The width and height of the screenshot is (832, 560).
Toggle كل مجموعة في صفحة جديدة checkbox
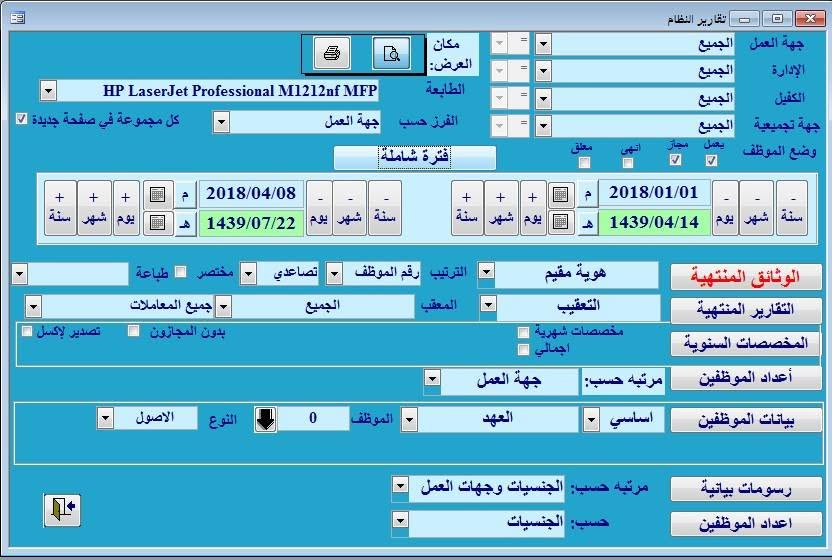click(x=21, y=118)
